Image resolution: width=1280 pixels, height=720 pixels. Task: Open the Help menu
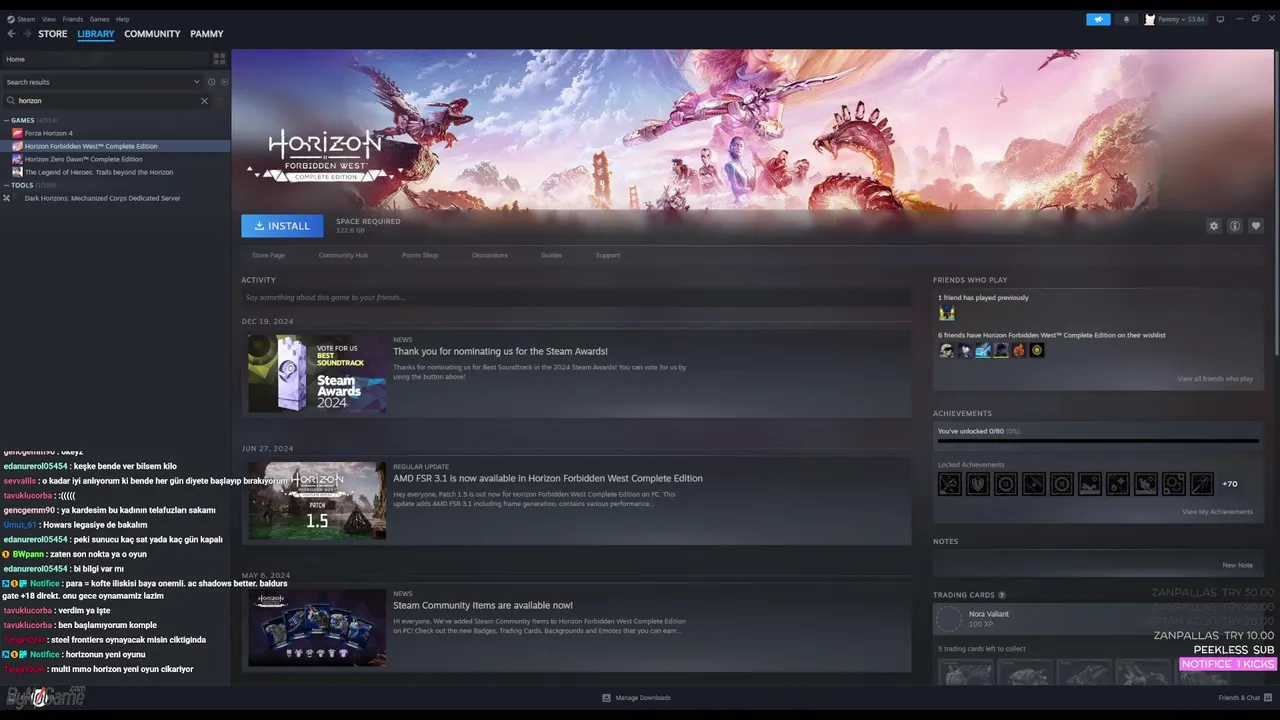(123, 19)
